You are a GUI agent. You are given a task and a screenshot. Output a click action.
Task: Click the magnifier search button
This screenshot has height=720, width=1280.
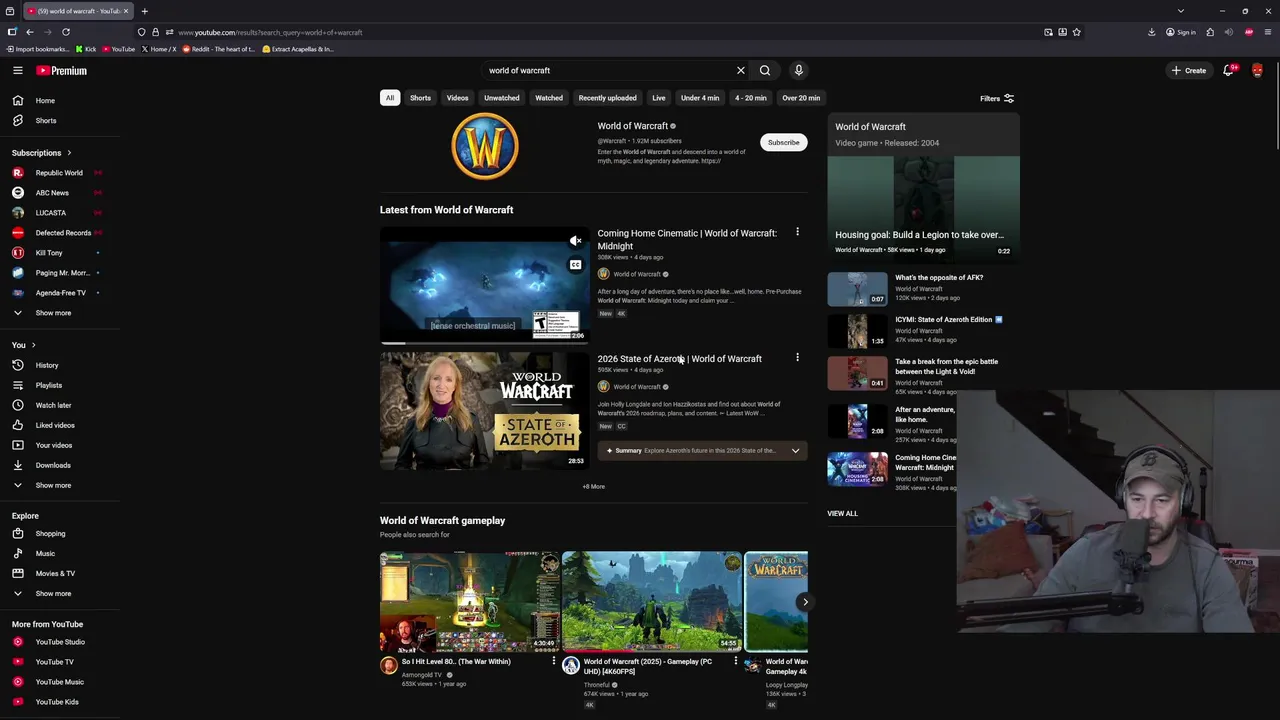[x=765, y=70]
